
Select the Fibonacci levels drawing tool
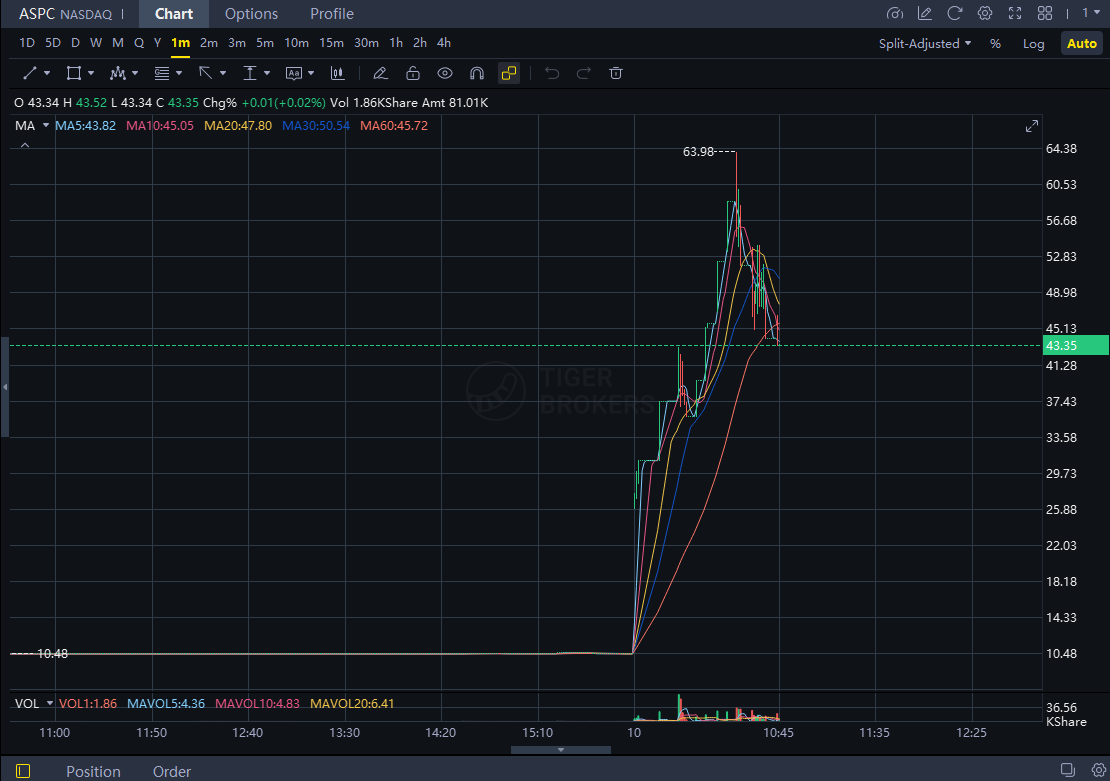coord(162,73)
